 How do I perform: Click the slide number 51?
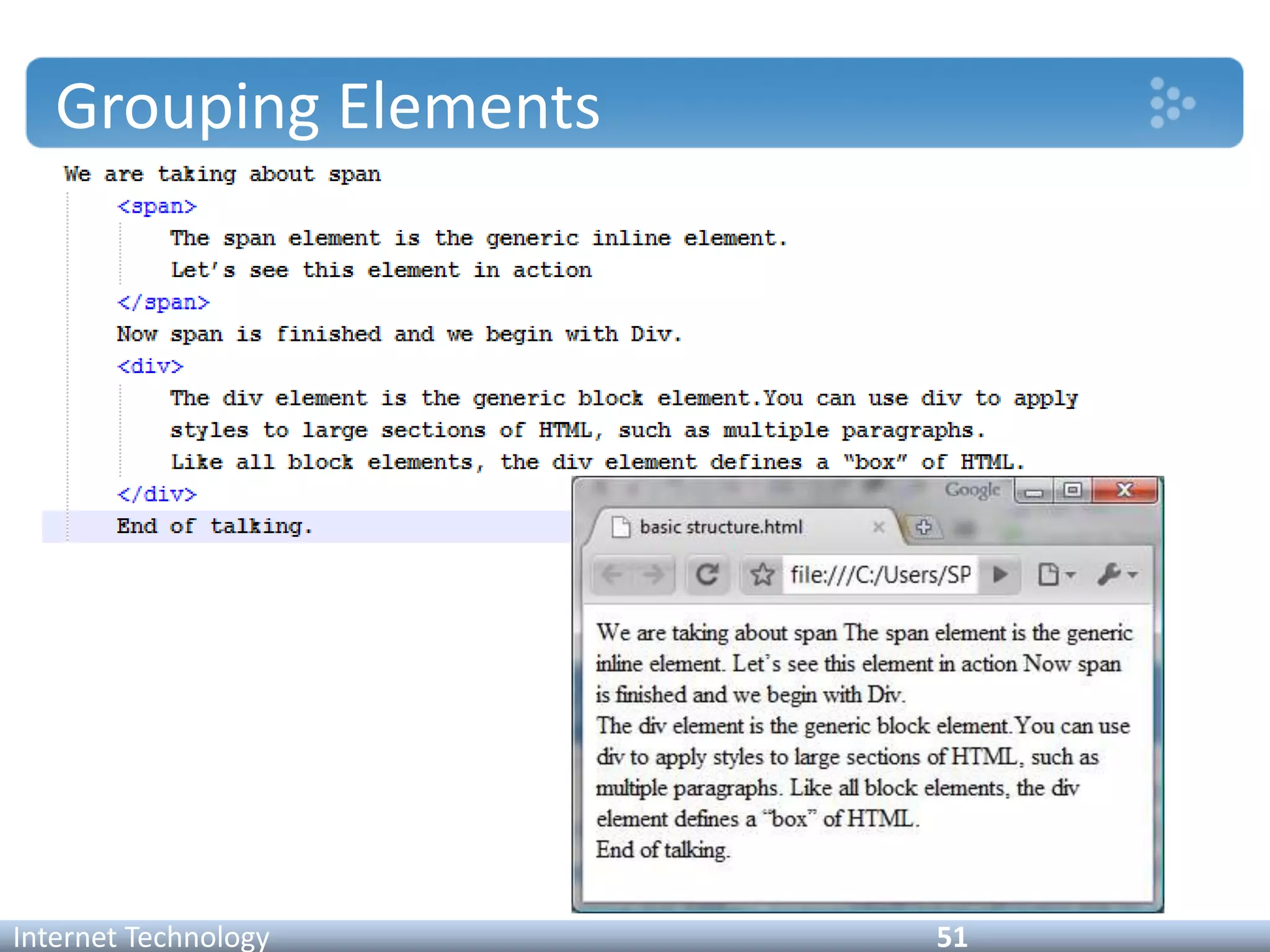tap(952, 937)
